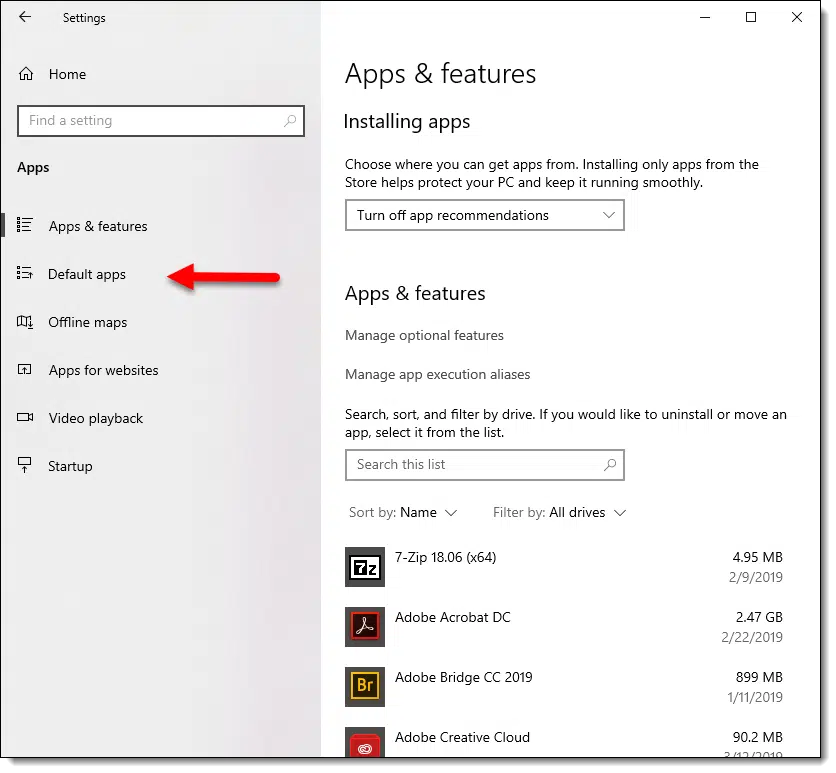The width and height of the screenshot is (836, 773).
Task: Click the Apps for websites icon
Action: point(25,370)
